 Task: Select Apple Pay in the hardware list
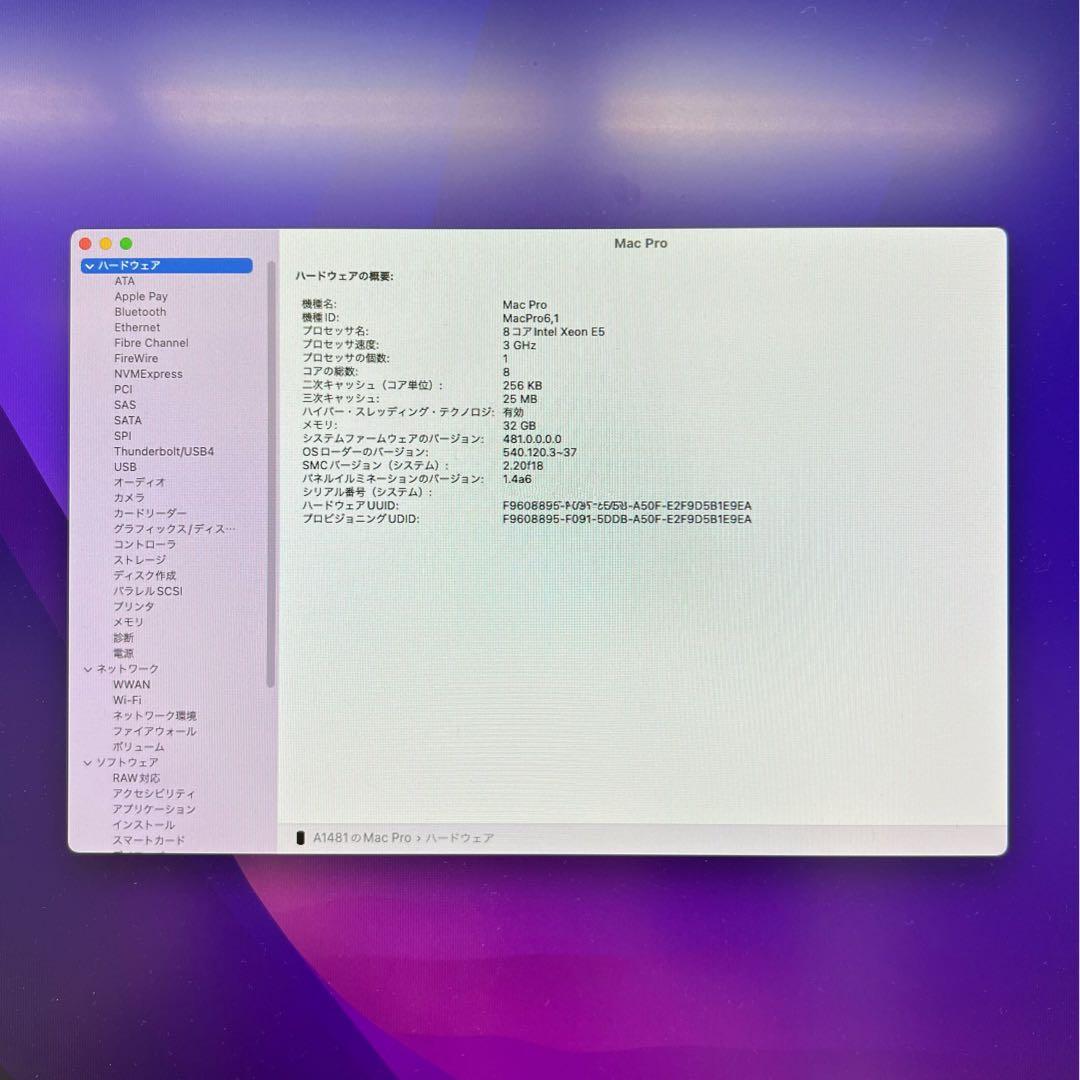pos(141,296)
